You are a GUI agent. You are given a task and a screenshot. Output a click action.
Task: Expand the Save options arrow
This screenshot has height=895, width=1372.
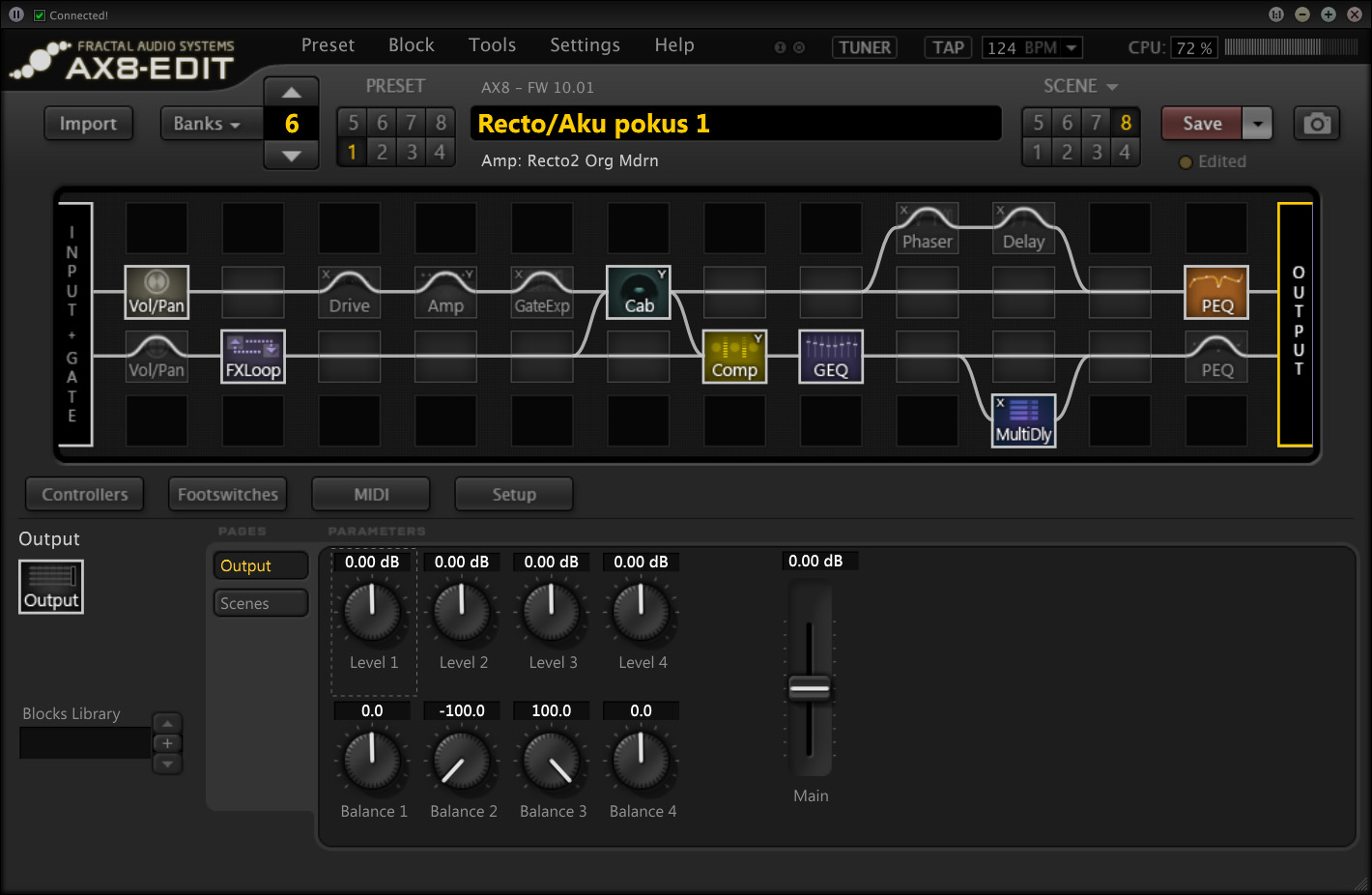tap(1257, 124)
